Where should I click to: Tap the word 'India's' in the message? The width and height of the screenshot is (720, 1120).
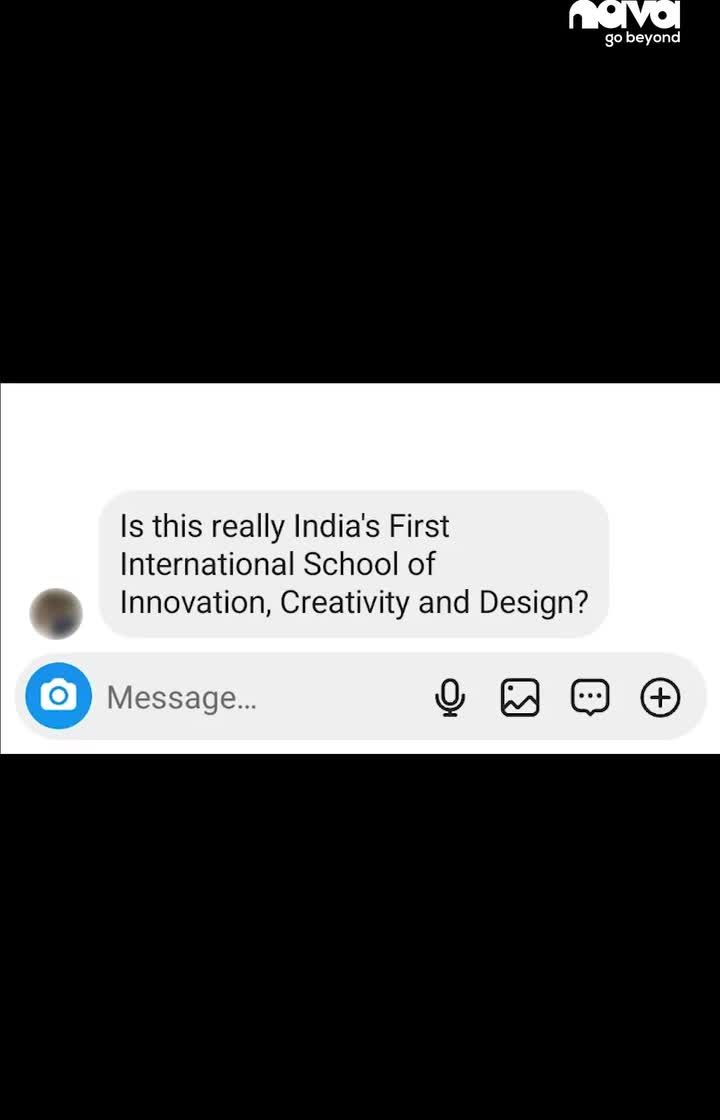[x=337, y=526]
